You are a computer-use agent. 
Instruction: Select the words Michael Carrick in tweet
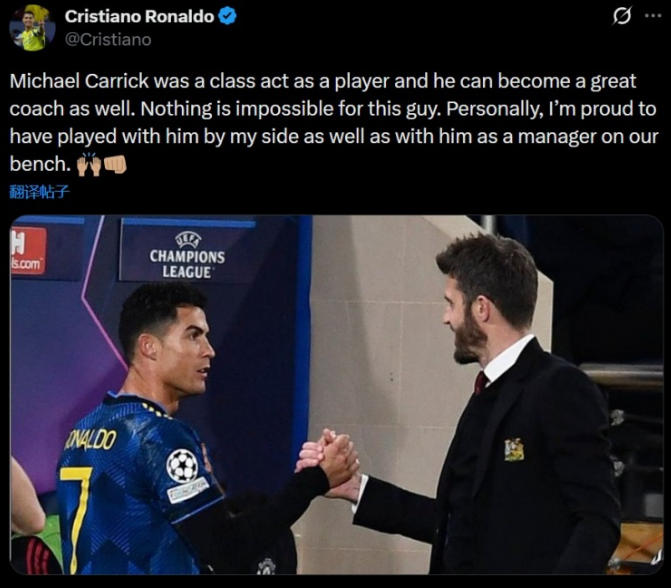click(x=79, y=81)
